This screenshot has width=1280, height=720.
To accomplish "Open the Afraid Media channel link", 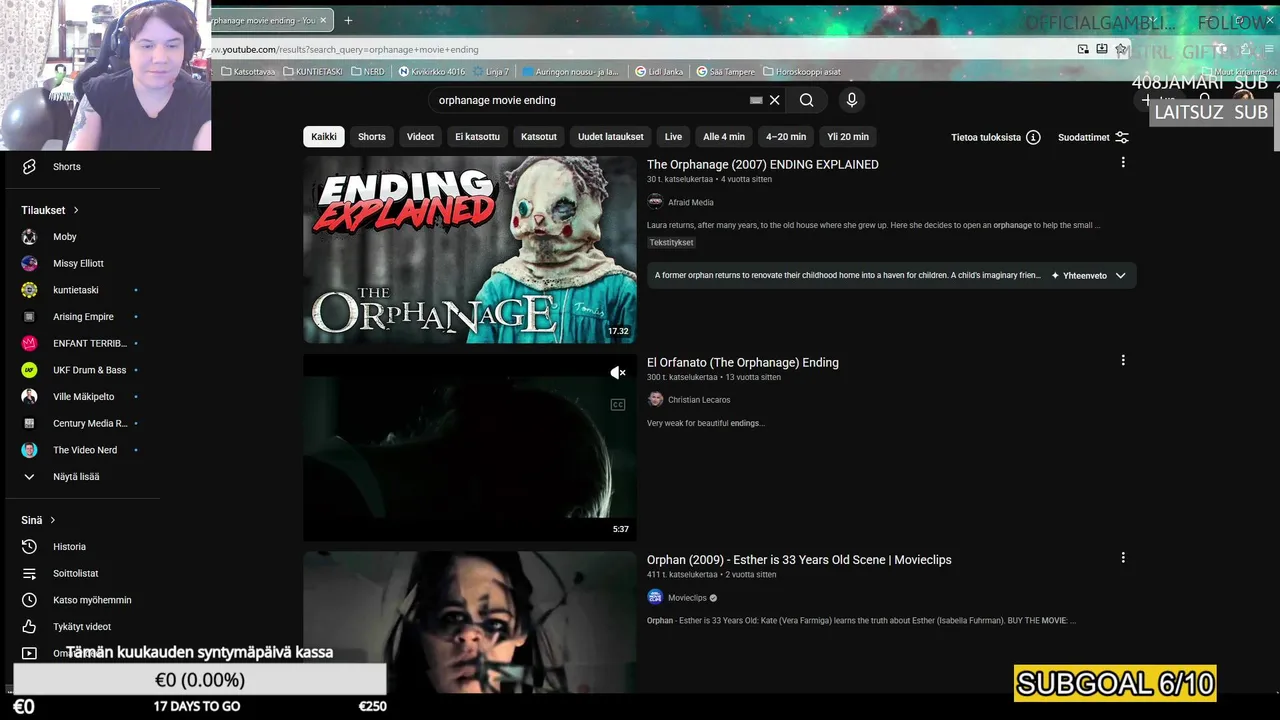I will click(x=691, y=202).
